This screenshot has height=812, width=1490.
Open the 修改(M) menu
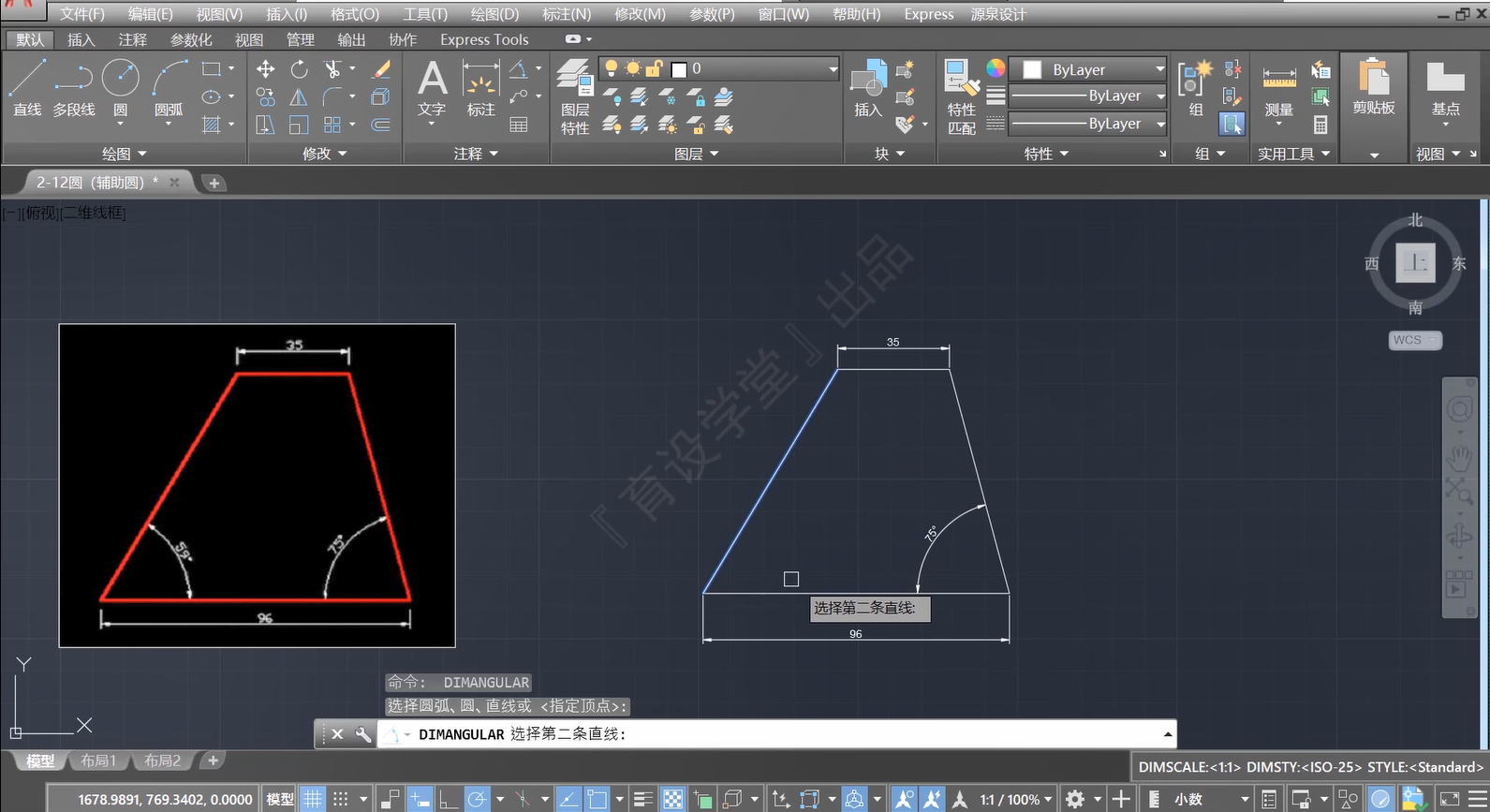point(640,14)
